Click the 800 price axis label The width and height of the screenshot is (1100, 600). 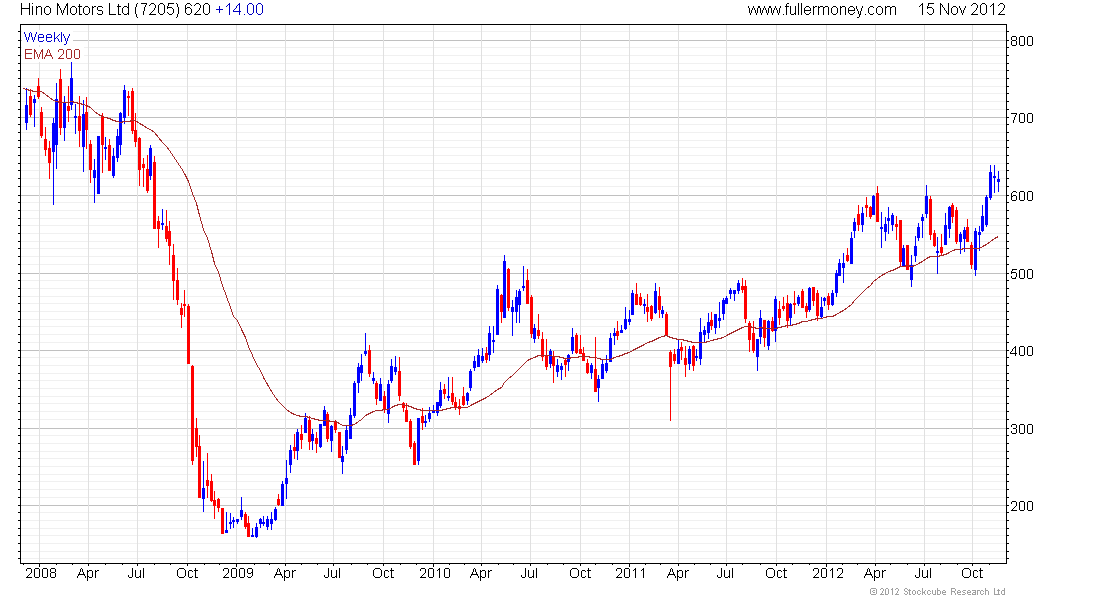pos(1021,41)
